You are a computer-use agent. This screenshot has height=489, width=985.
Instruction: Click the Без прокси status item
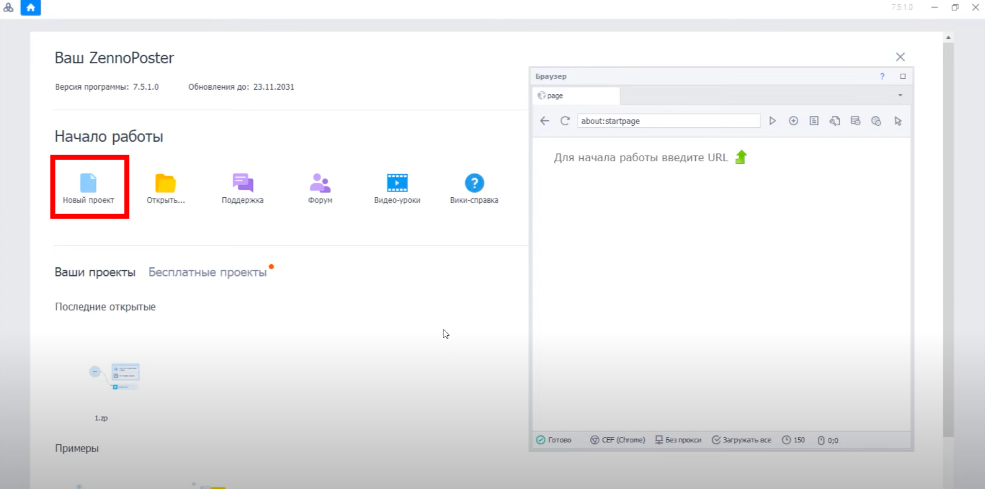(678, 440)
